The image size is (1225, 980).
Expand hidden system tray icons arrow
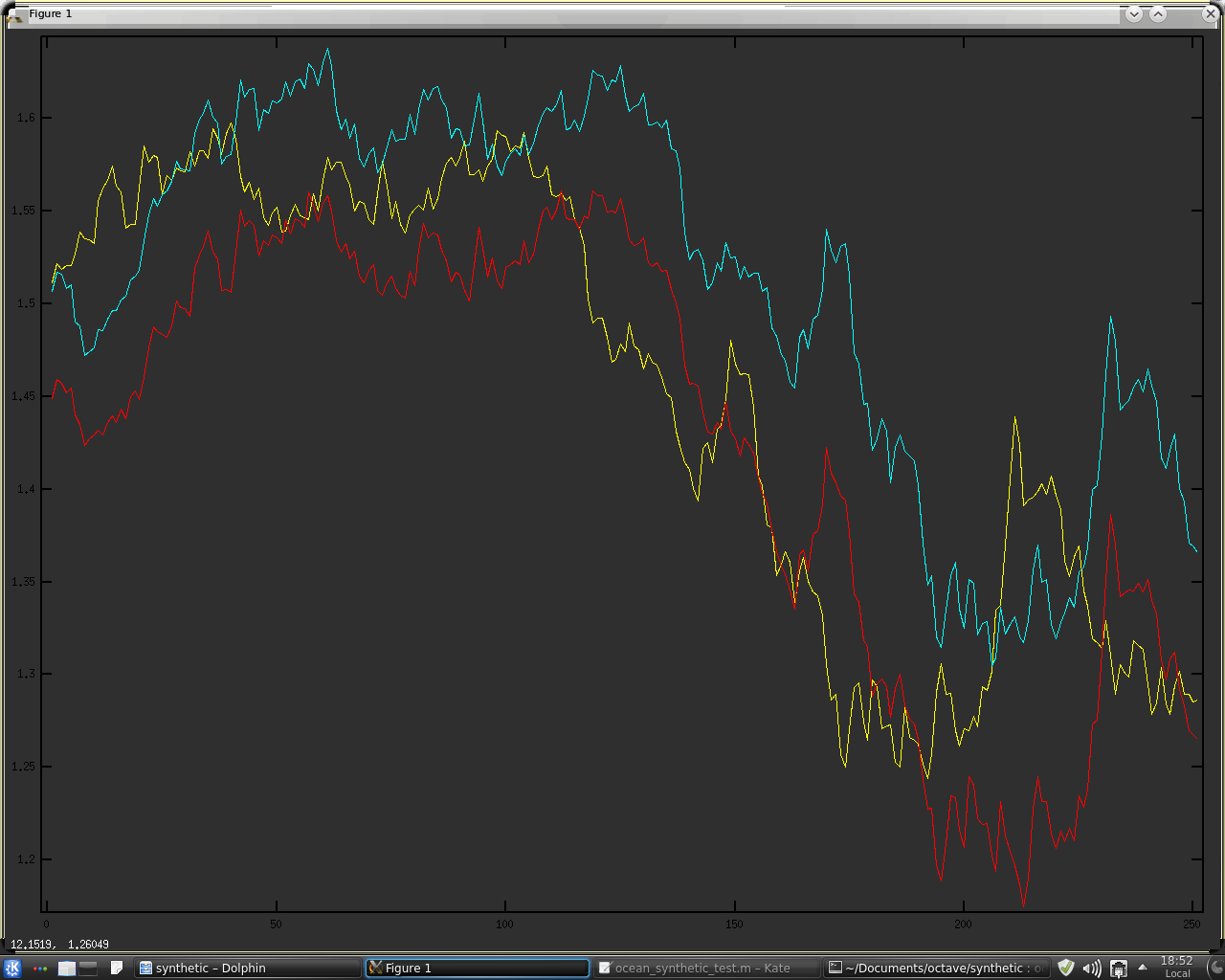tap(1142, 968)
